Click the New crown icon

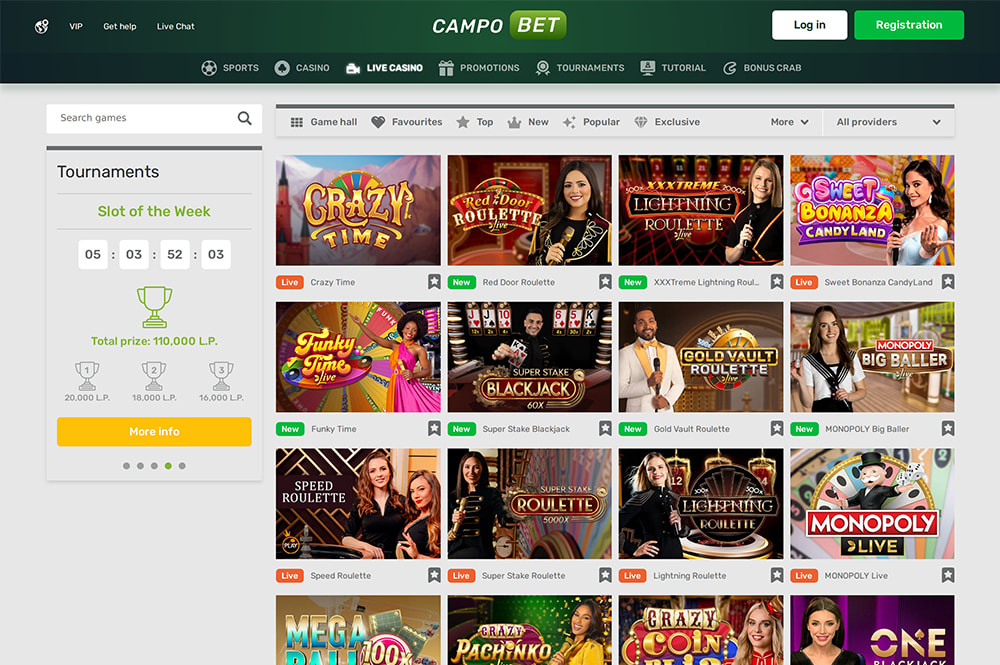click(514, 122)
